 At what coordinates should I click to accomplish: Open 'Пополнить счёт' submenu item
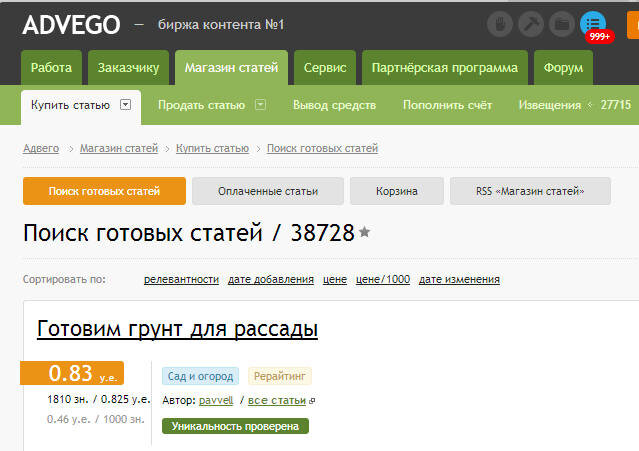click(447, 105)
